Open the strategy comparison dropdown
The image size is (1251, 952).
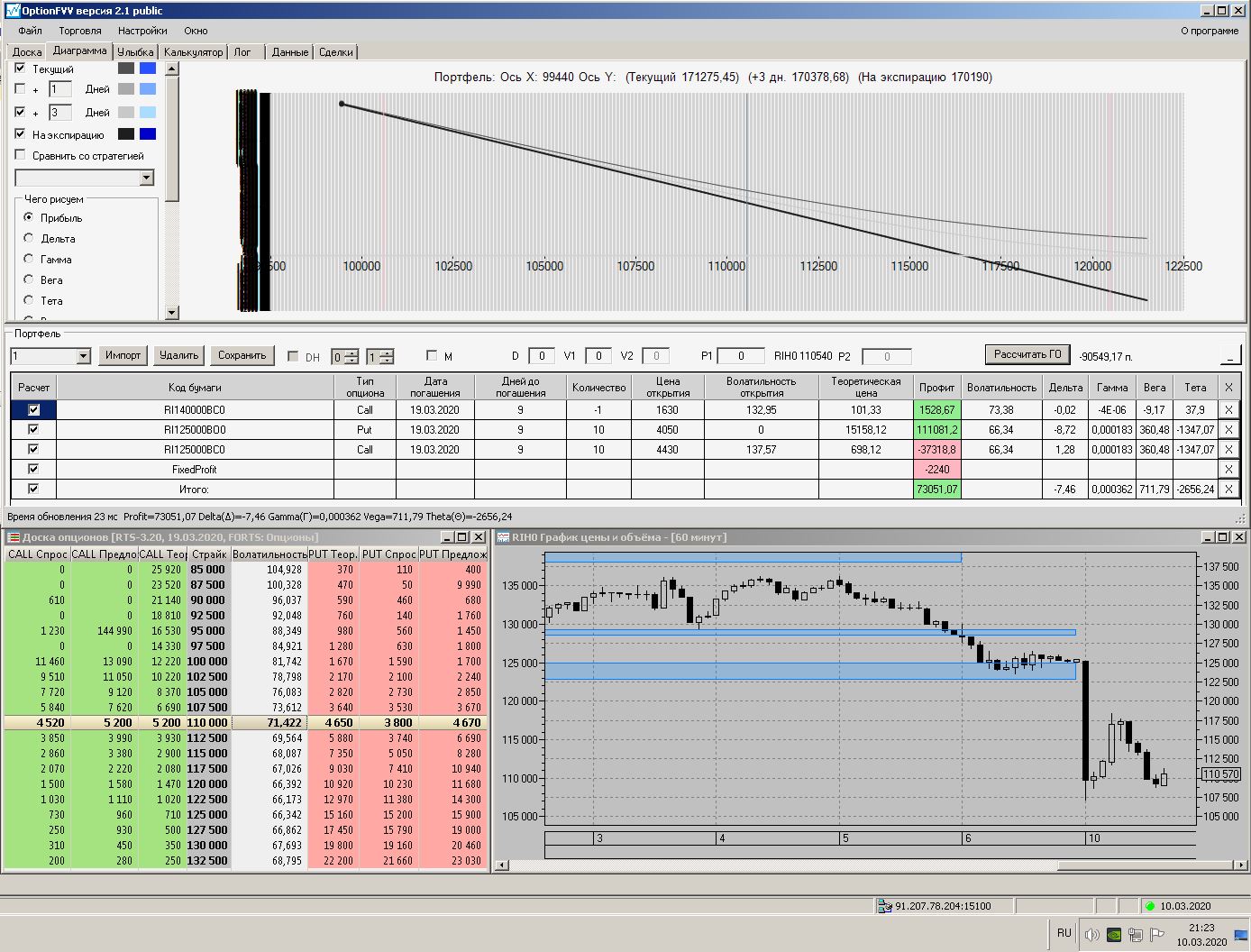[x=147, y=178]
